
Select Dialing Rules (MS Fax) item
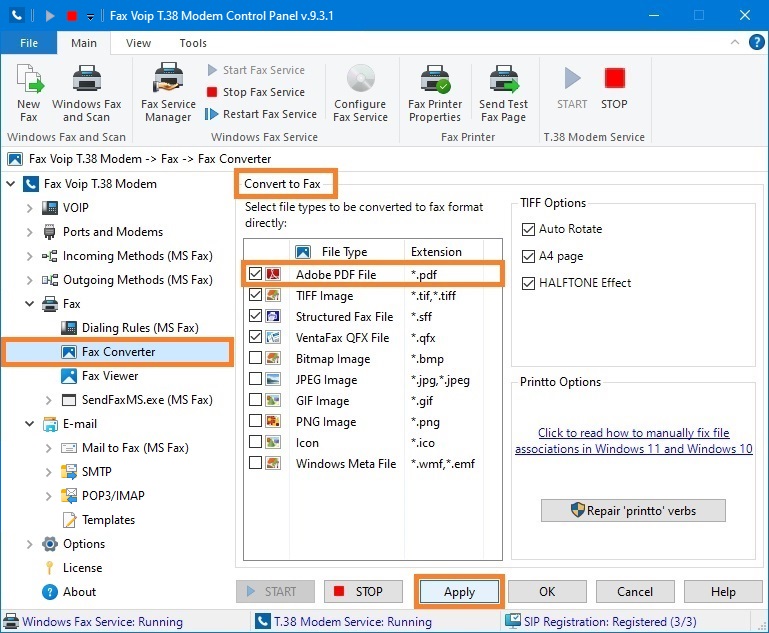point(130,328)
